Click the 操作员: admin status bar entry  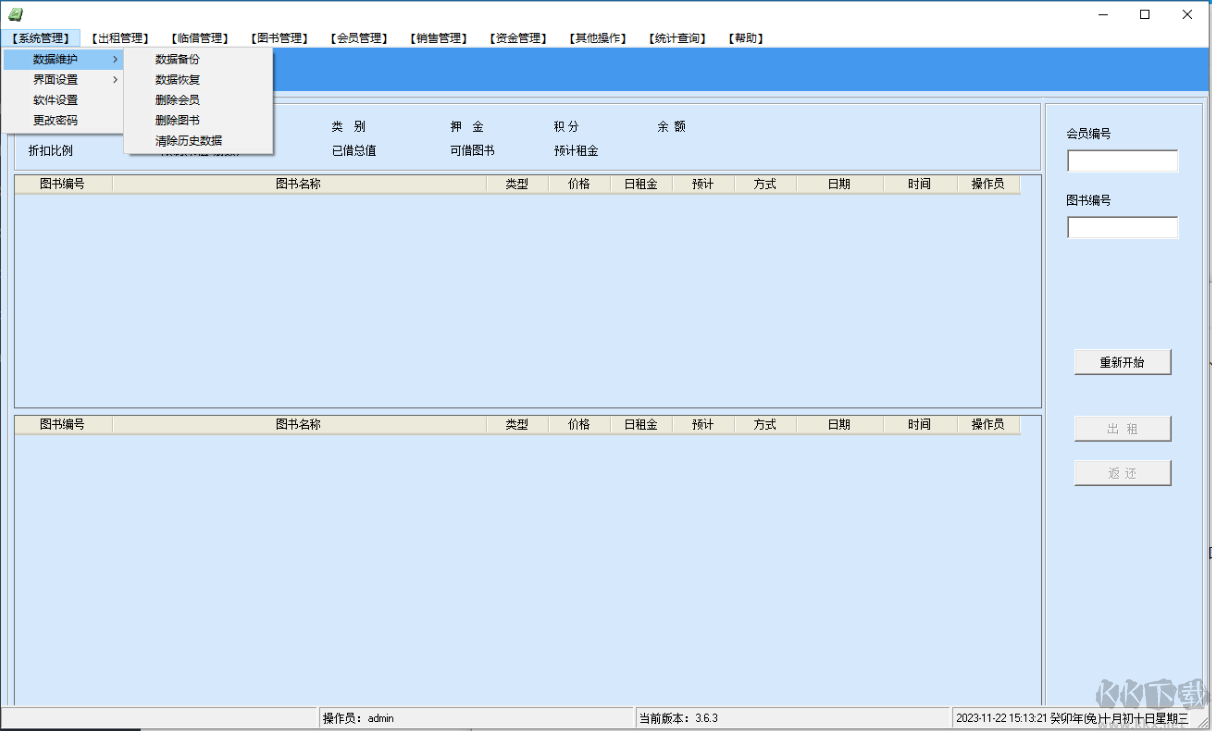pos(476,718)
